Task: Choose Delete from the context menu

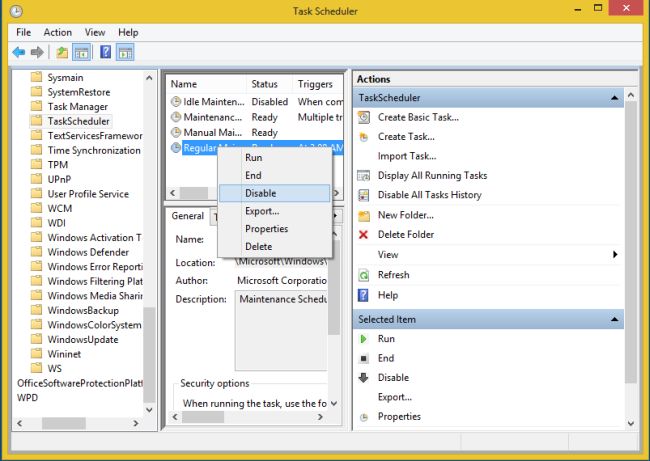Action: click(x=275, y=247)
